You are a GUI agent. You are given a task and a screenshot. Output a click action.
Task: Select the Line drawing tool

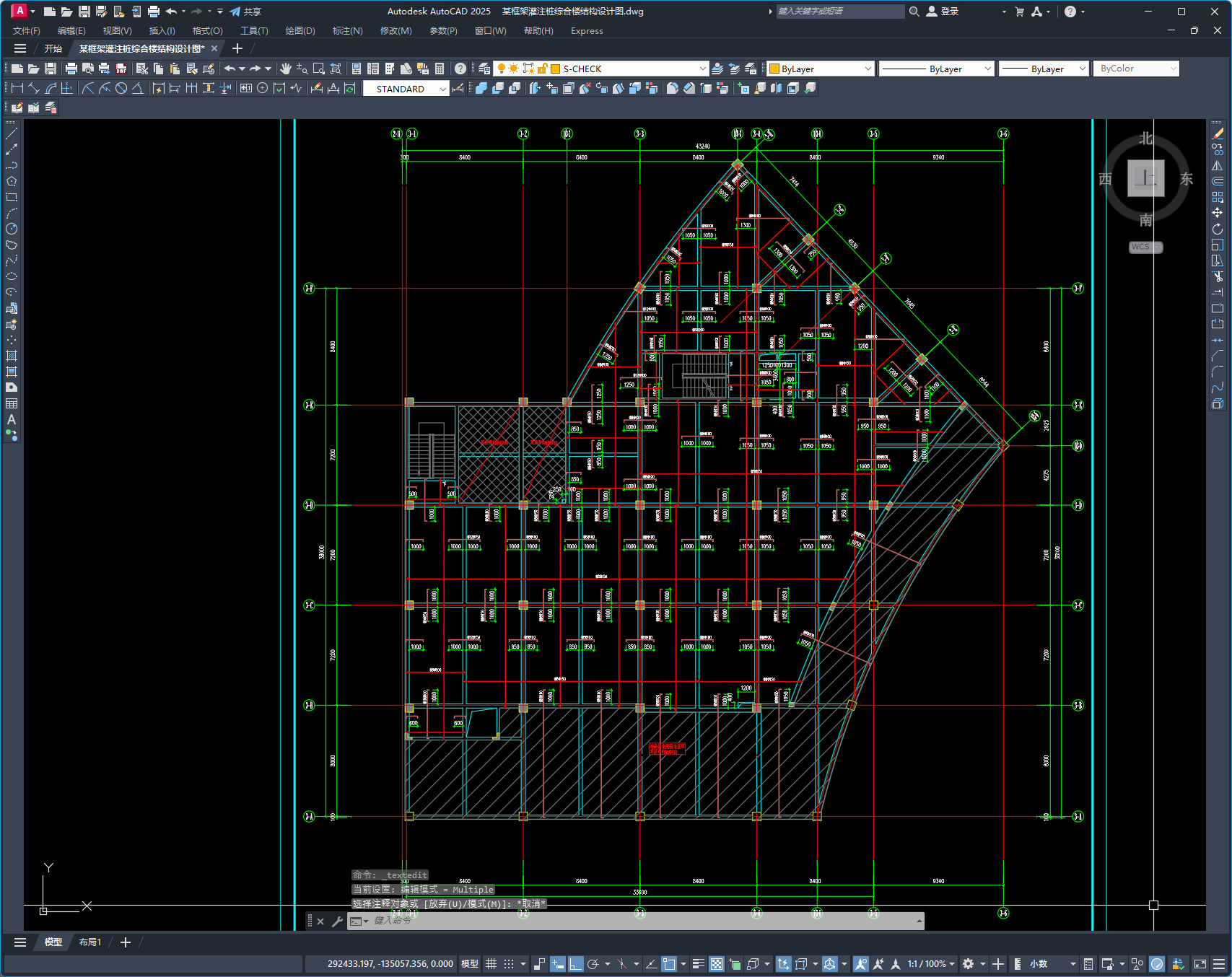pyautogui.click(x=12, y=133)
